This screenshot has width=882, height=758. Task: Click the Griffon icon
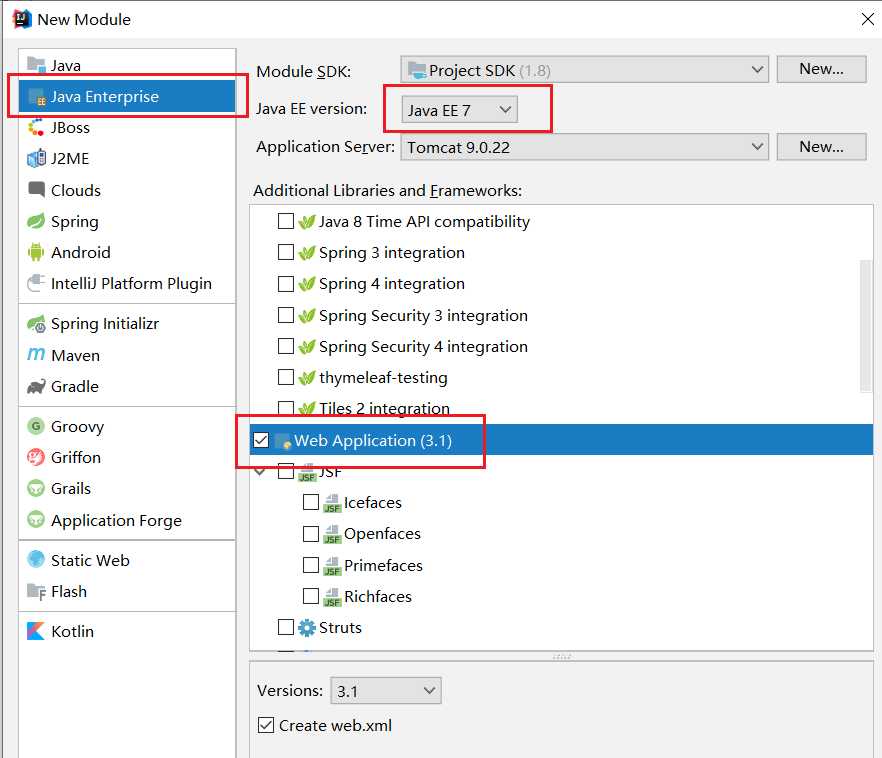(36, 457)
